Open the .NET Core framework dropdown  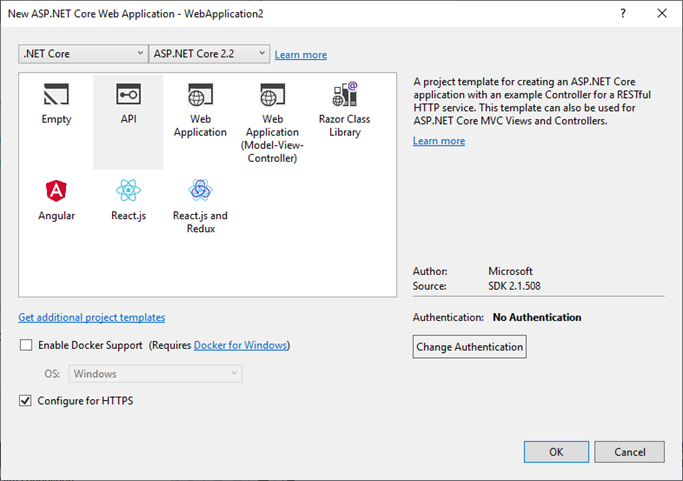point(83,54)
